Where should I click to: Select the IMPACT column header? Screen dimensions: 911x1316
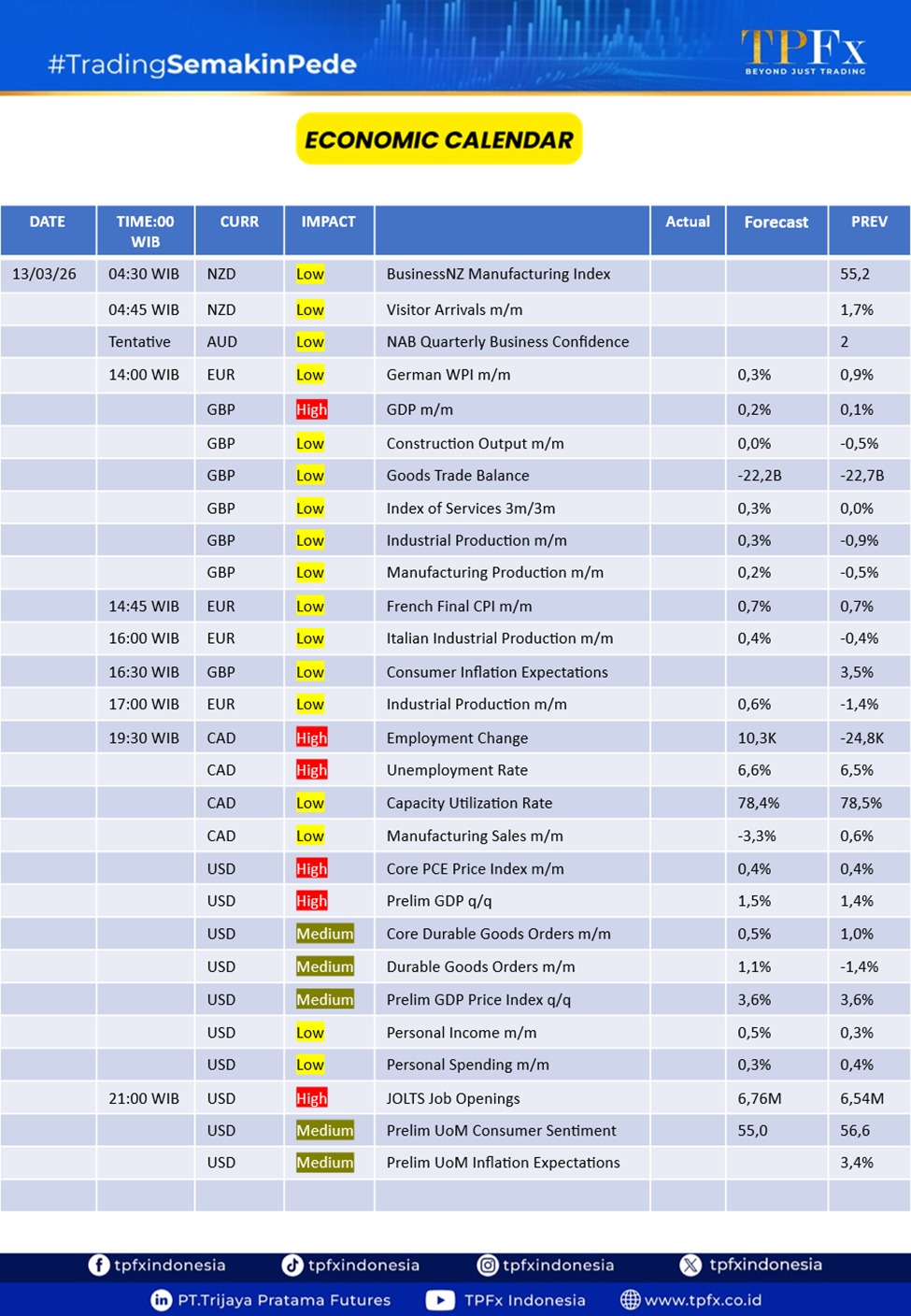(328, 222)
